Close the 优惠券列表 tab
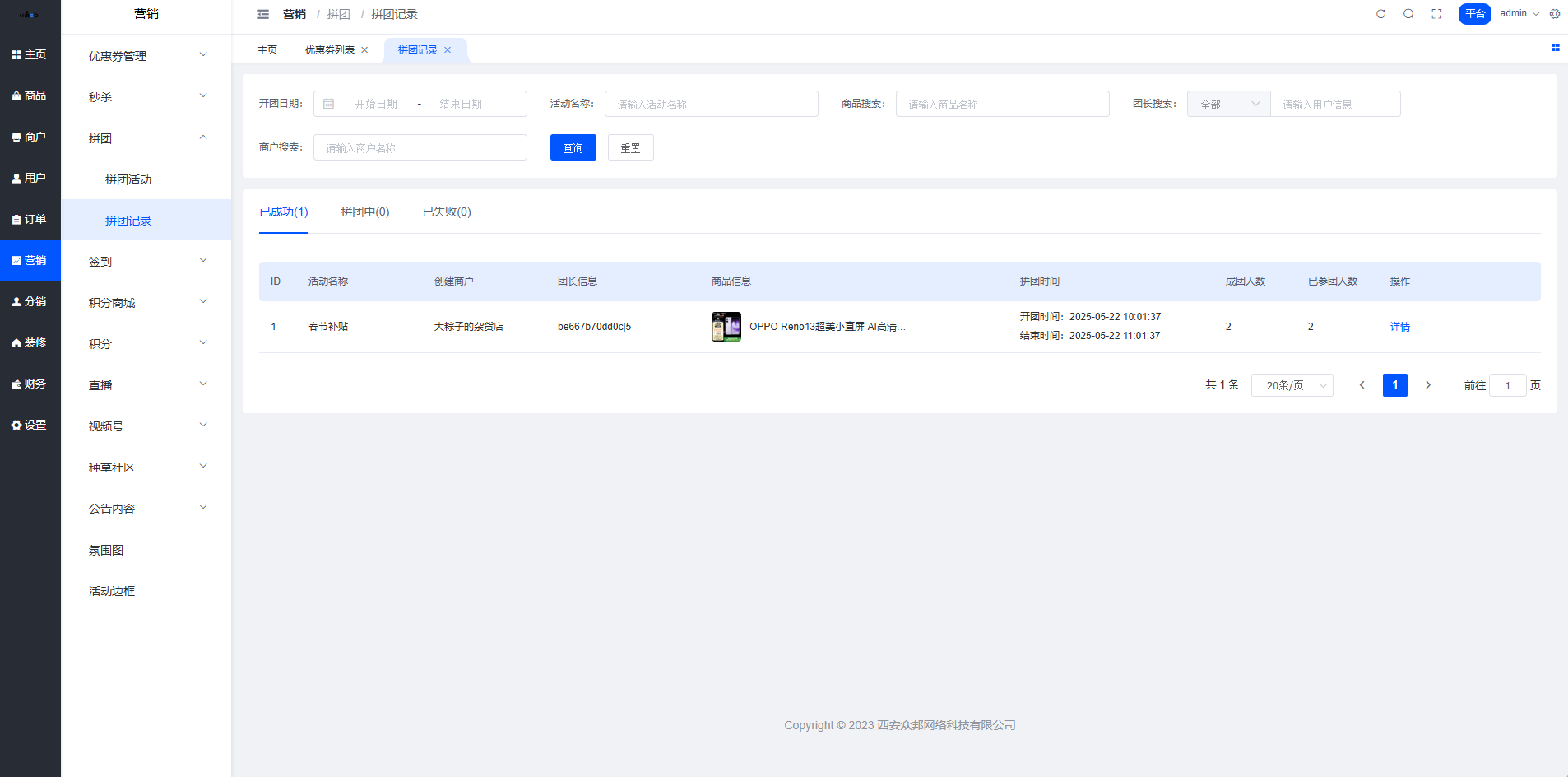The image size is (1568, 777). [x=364, y=50]
